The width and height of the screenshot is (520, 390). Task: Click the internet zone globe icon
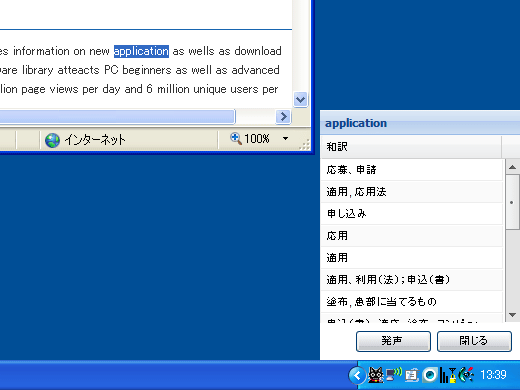point(52,140)
